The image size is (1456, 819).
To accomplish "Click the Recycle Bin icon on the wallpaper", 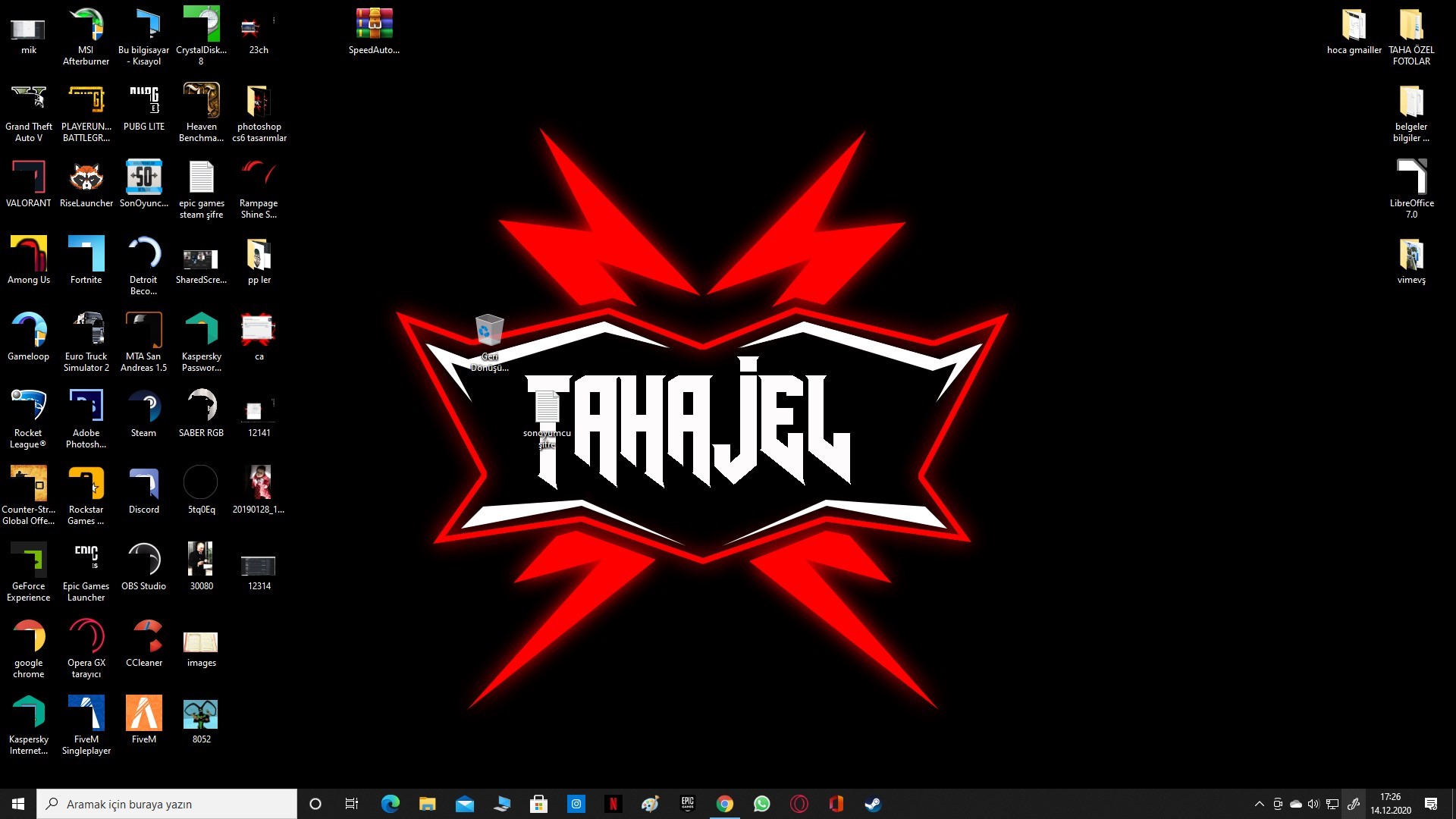I will [x=489, y=331].
